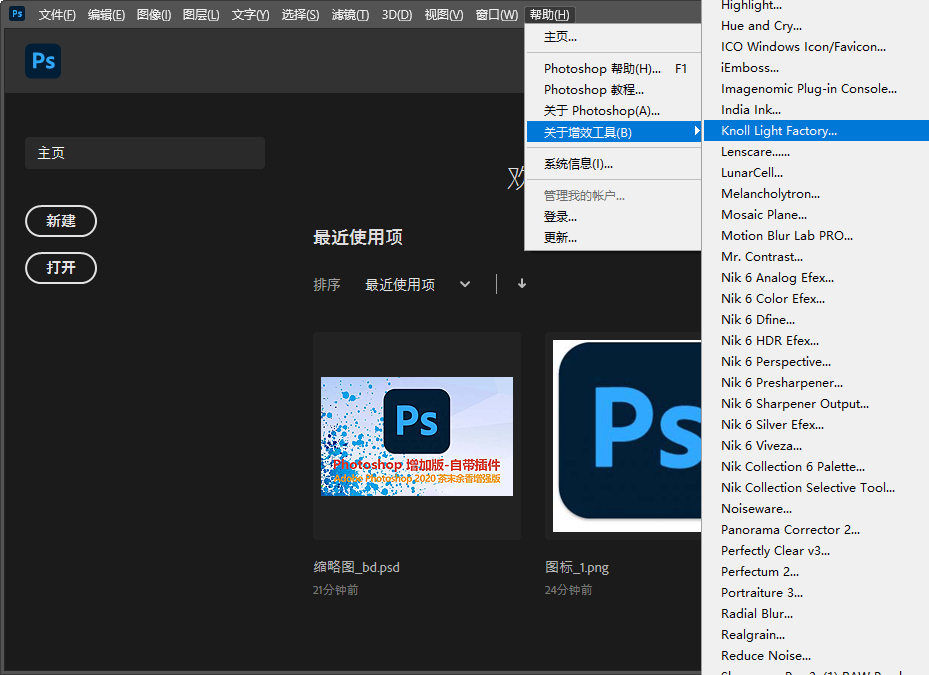
Task: Select Nik 6 HDR Efex...
Action: click(x=815, y=341)
